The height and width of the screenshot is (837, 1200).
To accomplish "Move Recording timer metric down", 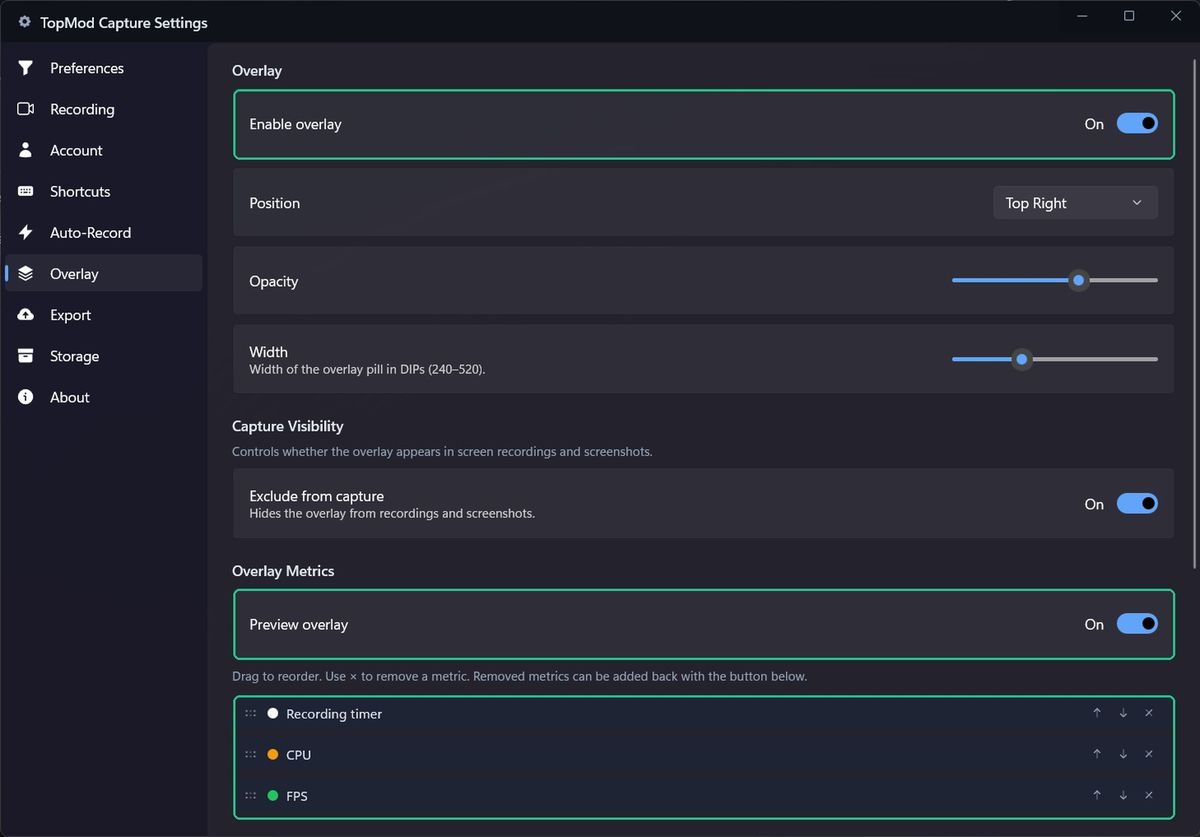I will tap(1123, 713).
